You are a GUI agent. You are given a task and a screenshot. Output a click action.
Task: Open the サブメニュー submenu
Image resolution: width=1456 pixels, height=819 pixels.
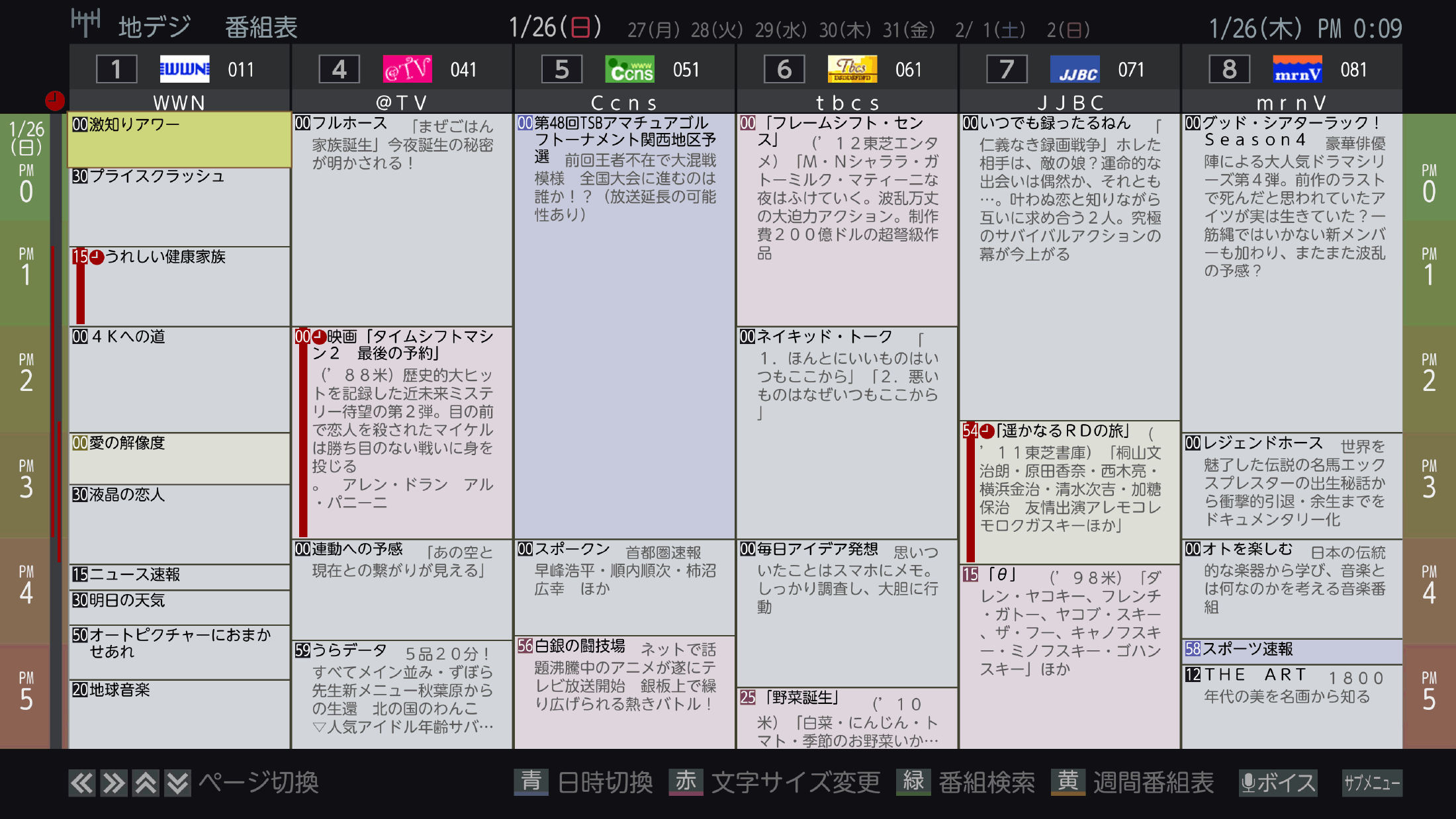(x=1373, y=783)
